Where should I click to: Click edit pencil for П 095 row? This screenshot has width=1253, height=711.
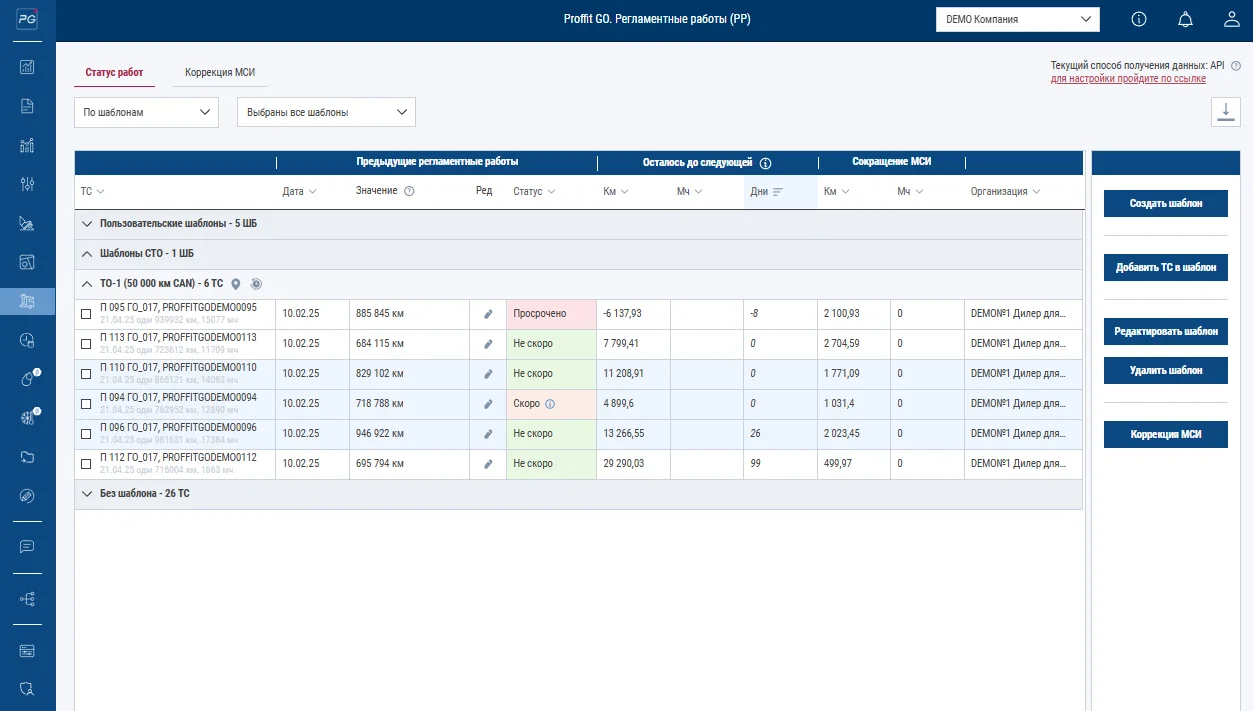point(488,314)
